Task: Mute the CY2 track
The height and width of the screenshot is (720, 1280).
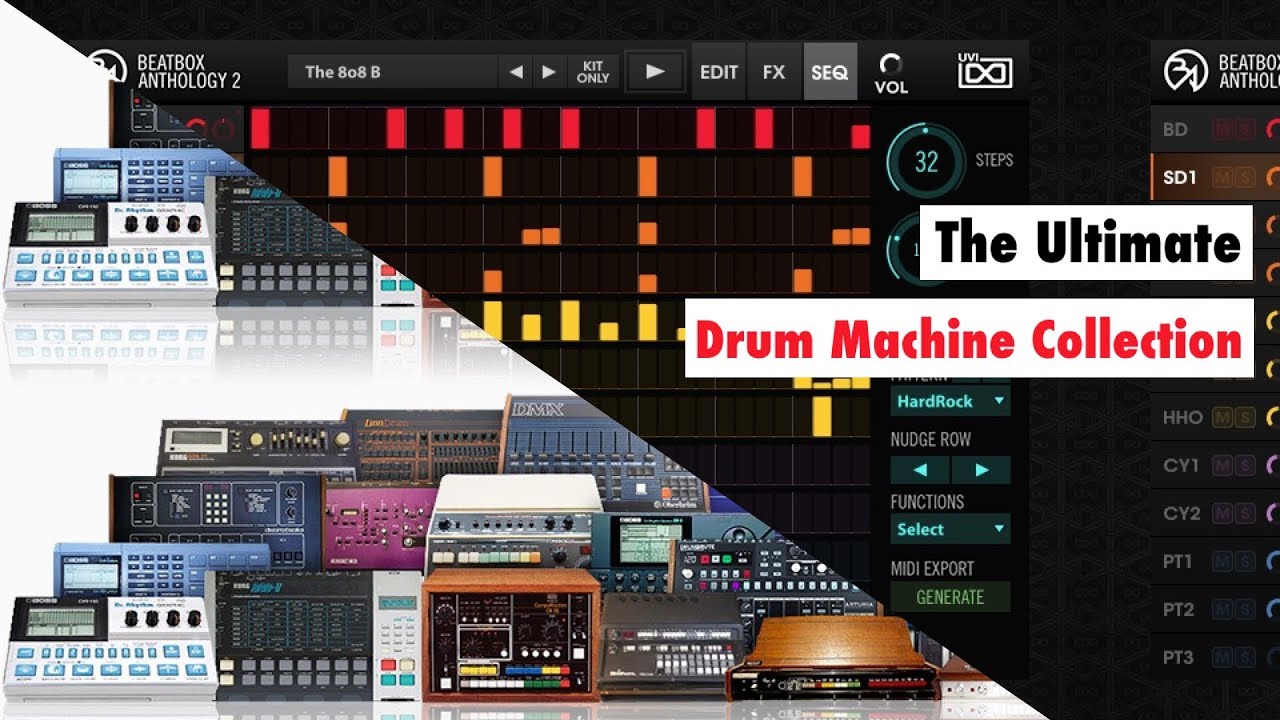Action: click(x=1222, y=513)
